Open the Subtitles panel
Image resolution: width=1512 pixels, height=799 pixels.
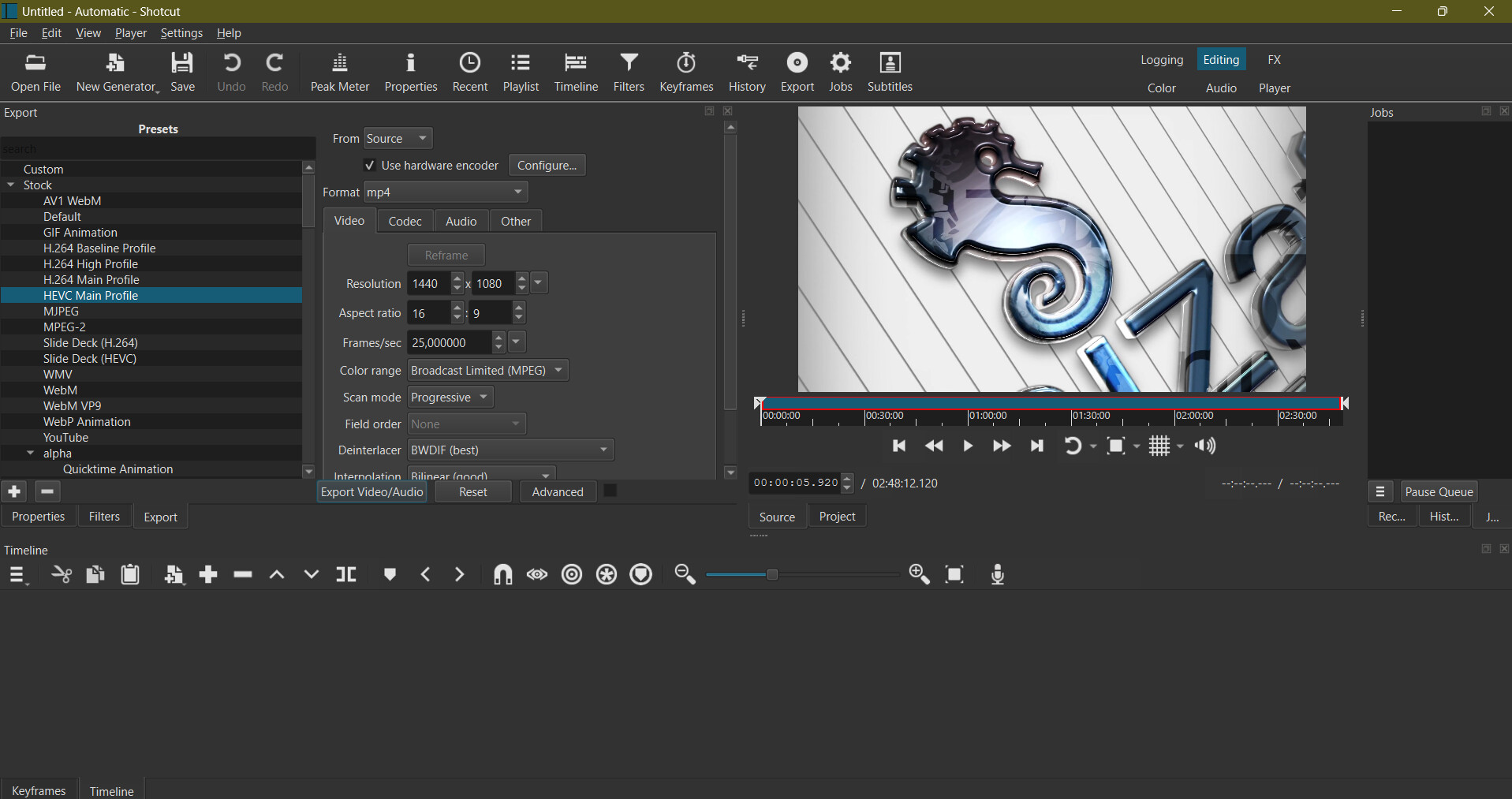pyautogui.click(x=889, y=73)
